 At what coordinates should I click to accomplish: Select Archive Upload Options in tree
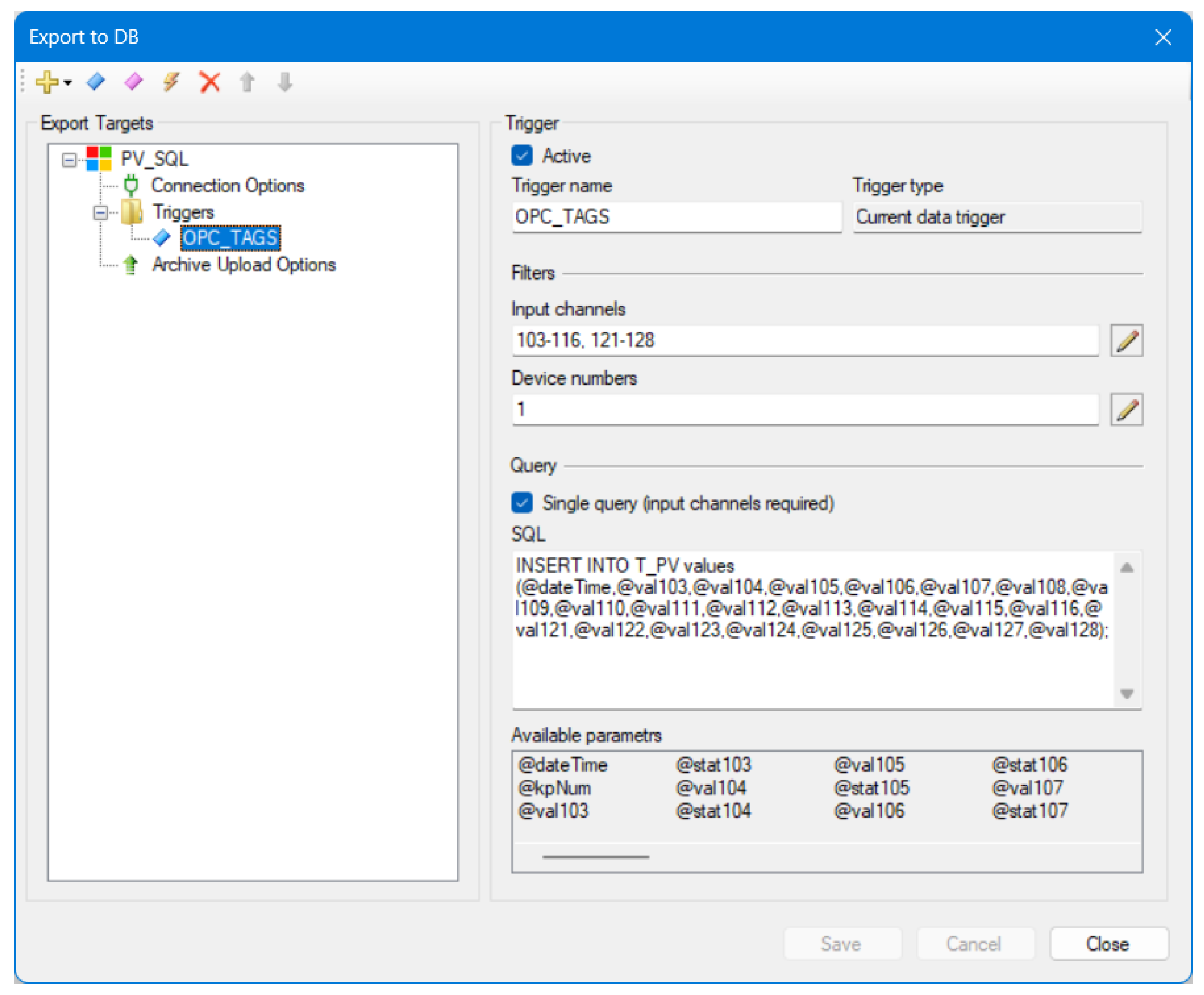(244, 265)
